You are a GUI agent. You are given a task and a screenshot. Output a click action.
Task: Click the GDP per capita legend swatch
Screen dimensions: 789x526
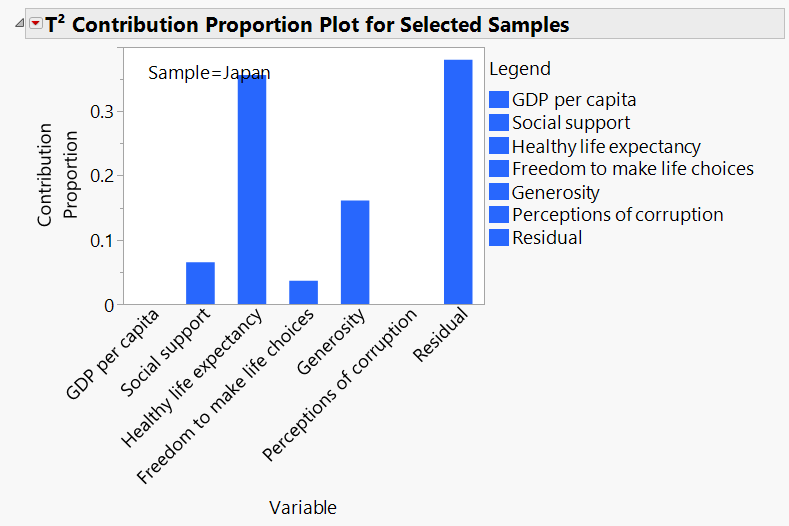coord(499,99)
